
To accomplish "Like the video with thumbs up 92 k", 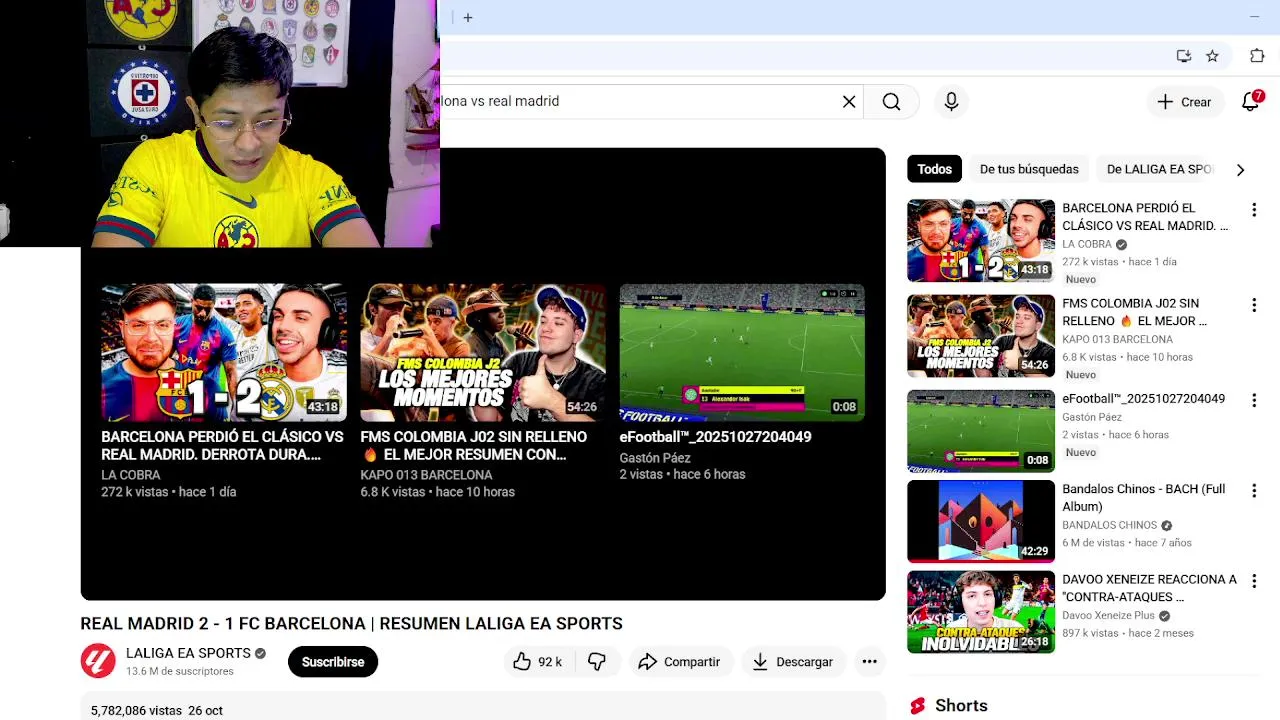I will click(538, 662).
